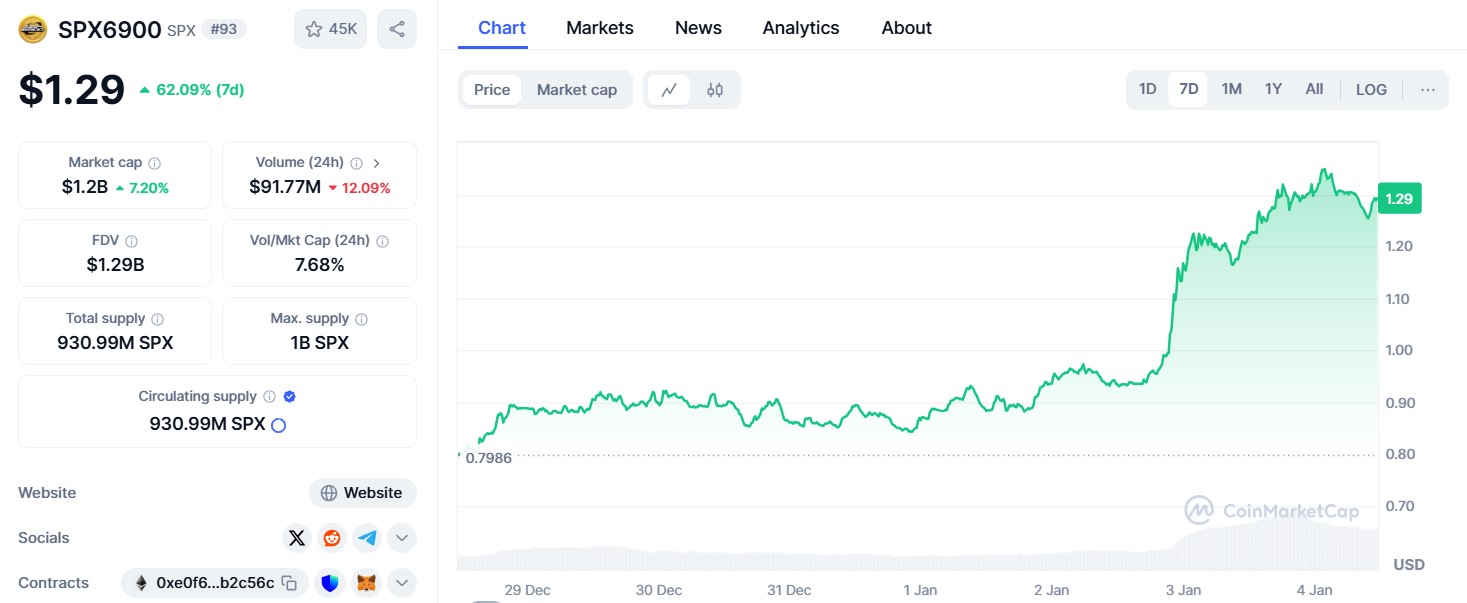
Task: Copy contract address with copy icon
Action: tap(289, 583)
